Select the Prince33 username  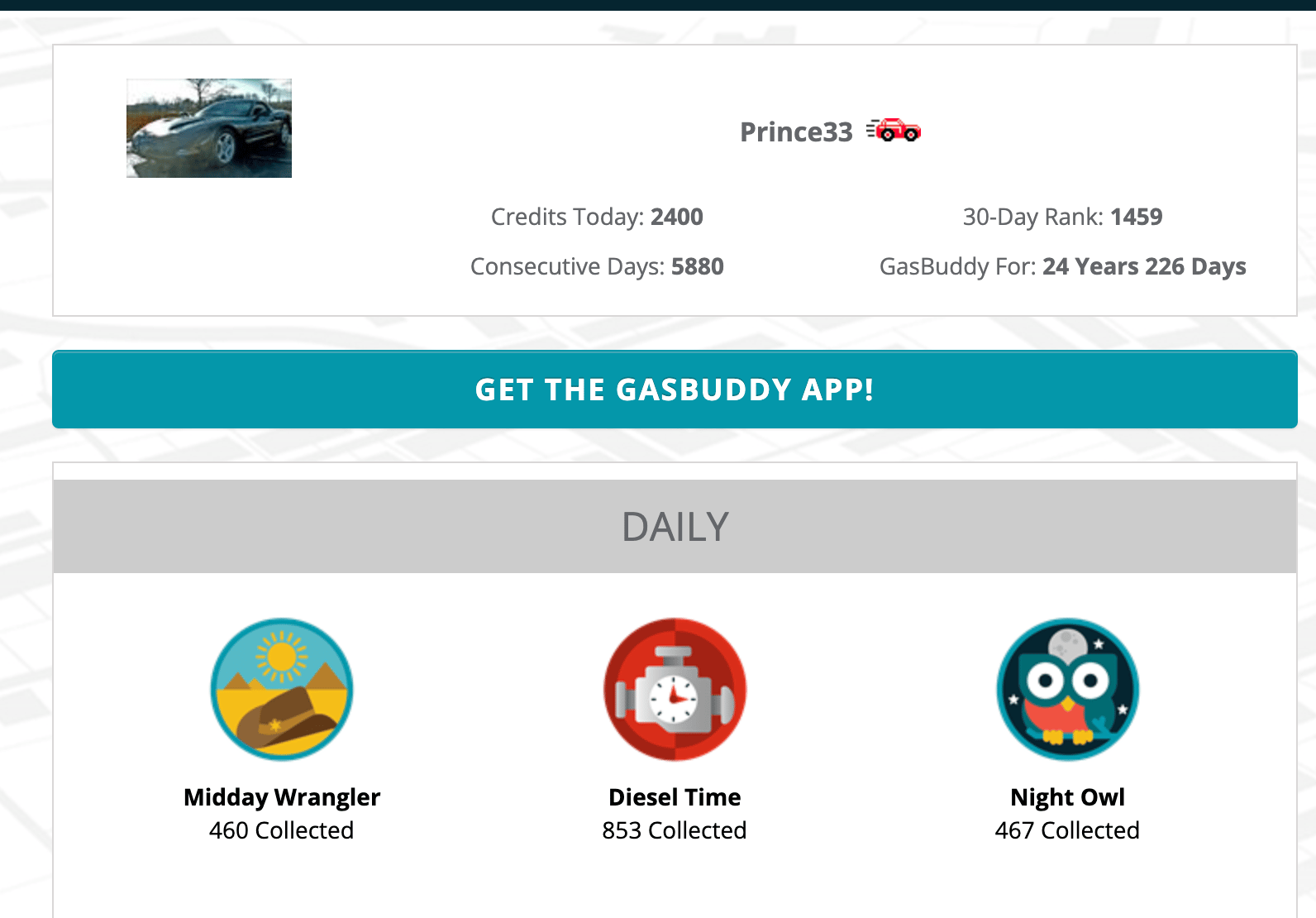tap(796, 132)
